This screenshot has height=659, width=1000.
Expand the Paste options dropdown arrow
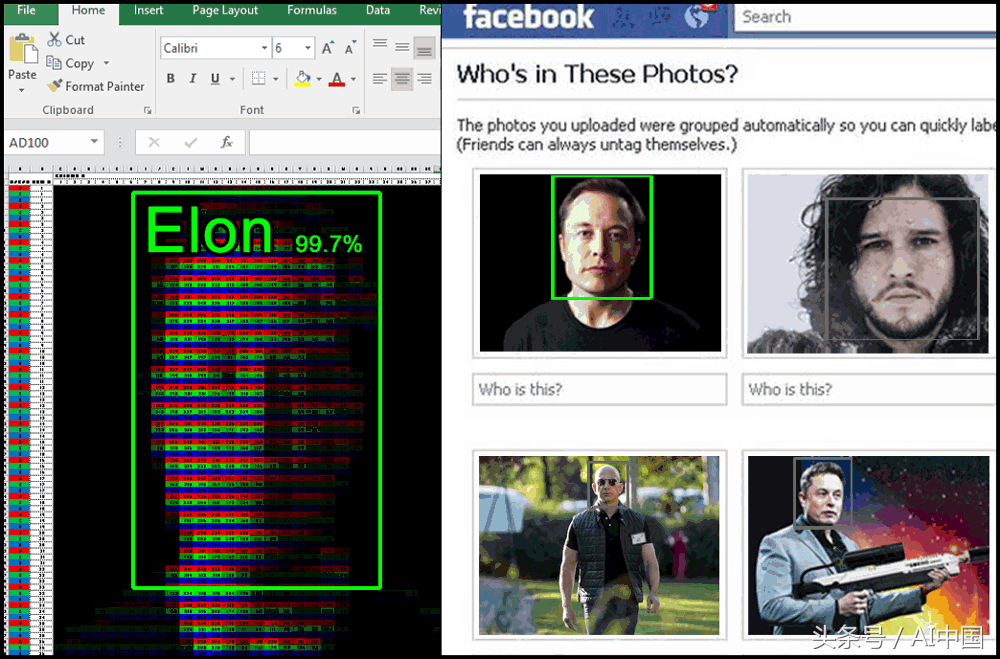pyautogui.click(x=22, y=90)
